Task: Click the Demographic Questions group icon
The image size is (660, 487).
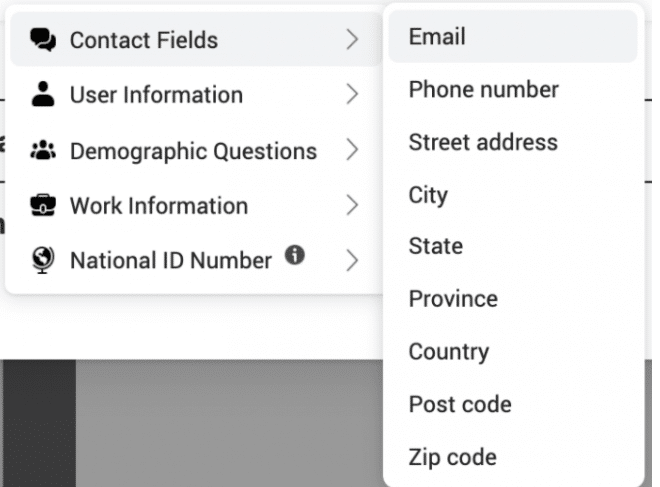Action: (x=43, y=150)
